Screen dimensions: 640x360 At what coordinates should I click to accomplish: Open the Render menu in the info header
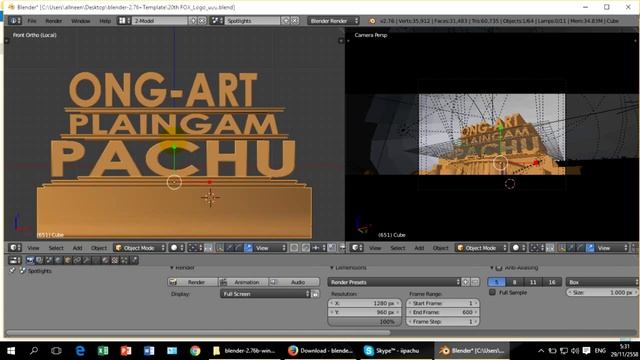pyautogui.click(x=53, y=21)
